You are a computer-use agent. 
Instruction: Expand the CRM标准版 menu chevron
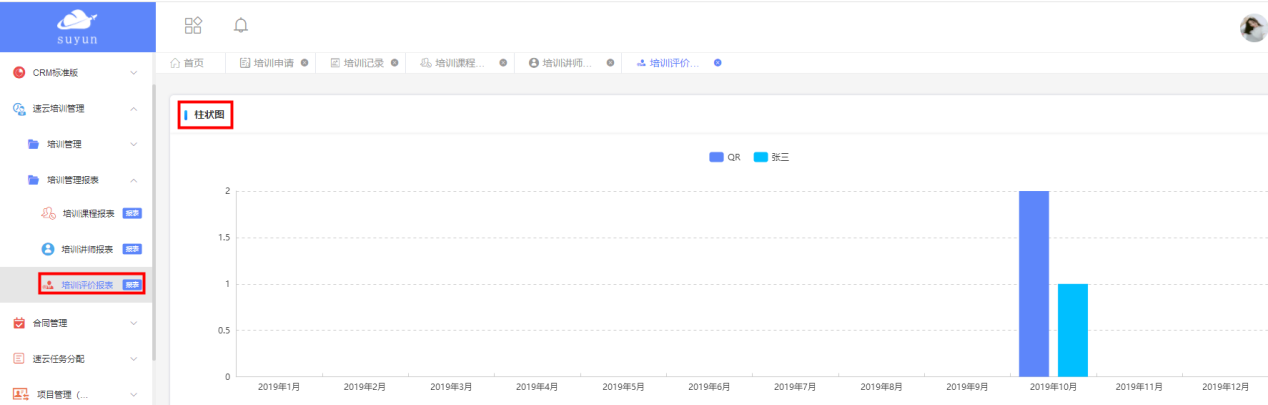pyautogui.click(x=134, y=72)
